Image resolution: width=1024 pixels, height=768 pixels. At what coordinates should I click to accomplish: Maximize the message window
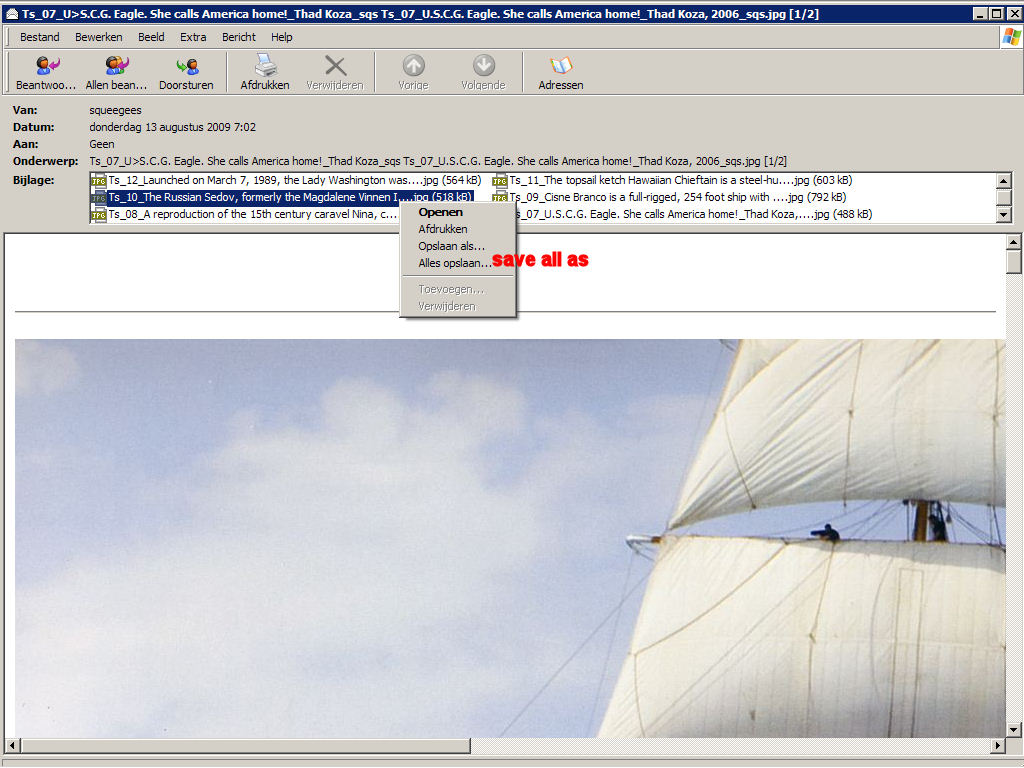click(997, 14)
